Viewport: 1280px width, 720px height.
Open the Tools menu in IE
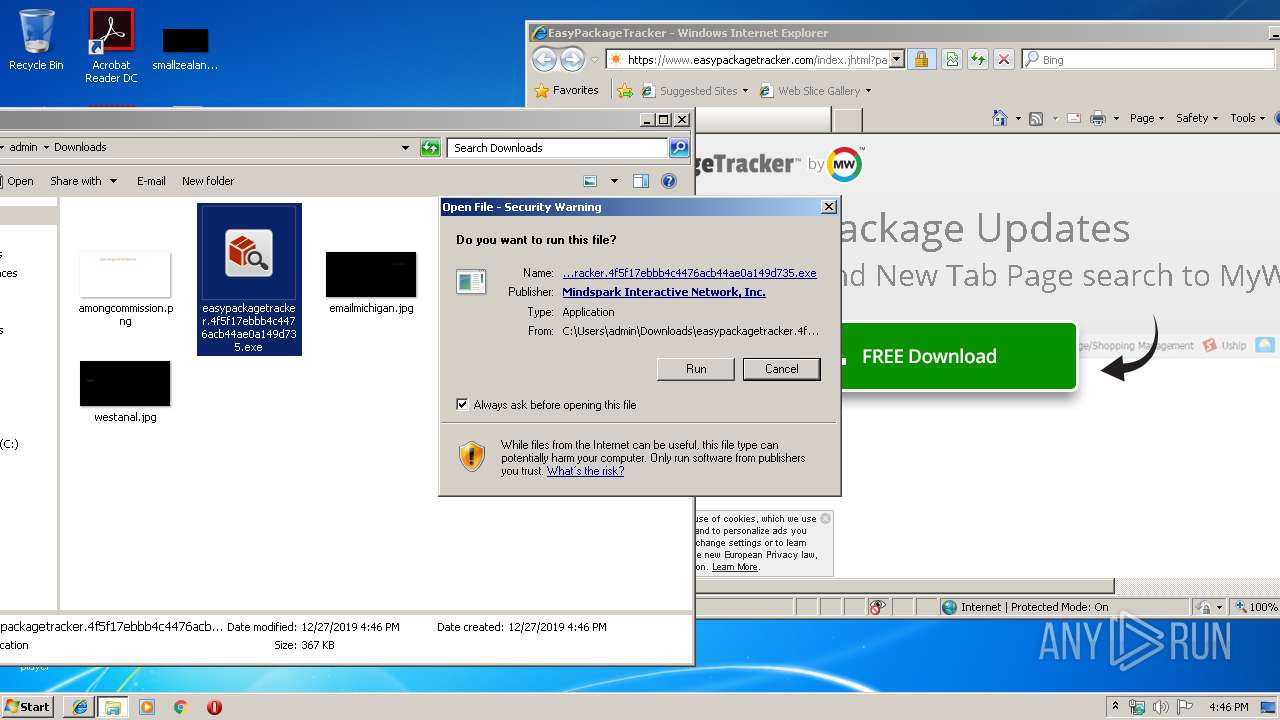click(1248, 118)
